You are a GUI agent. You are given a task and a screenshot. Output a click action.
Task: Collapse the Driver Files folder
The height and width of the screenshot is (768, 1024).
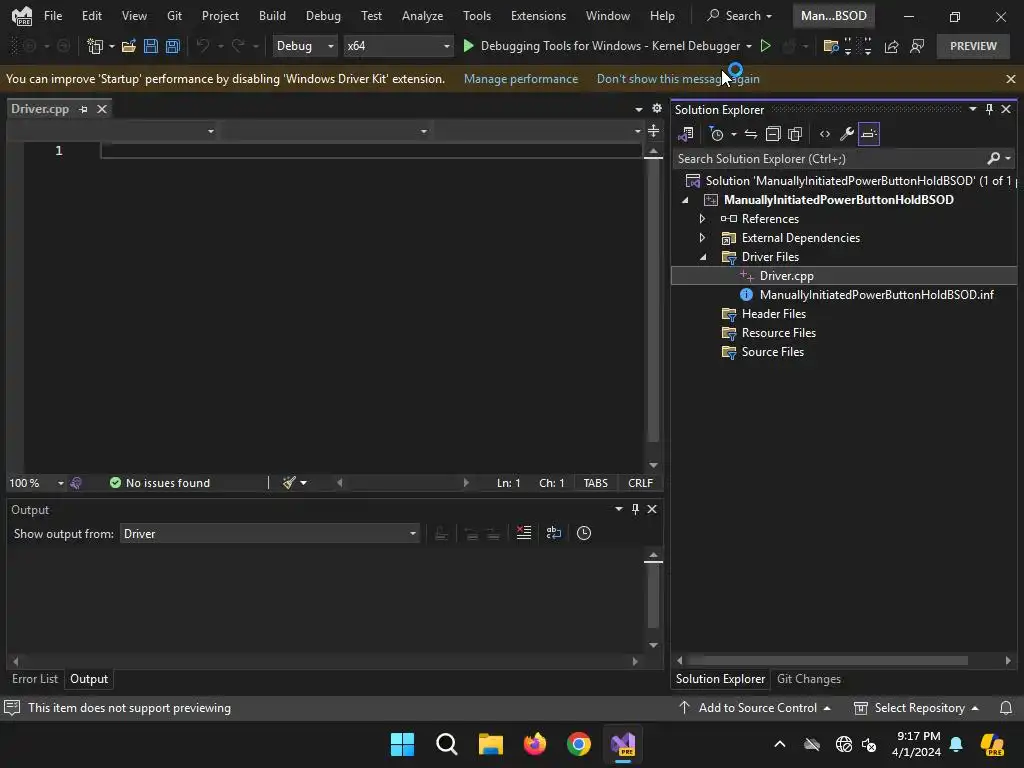point(702,257)
